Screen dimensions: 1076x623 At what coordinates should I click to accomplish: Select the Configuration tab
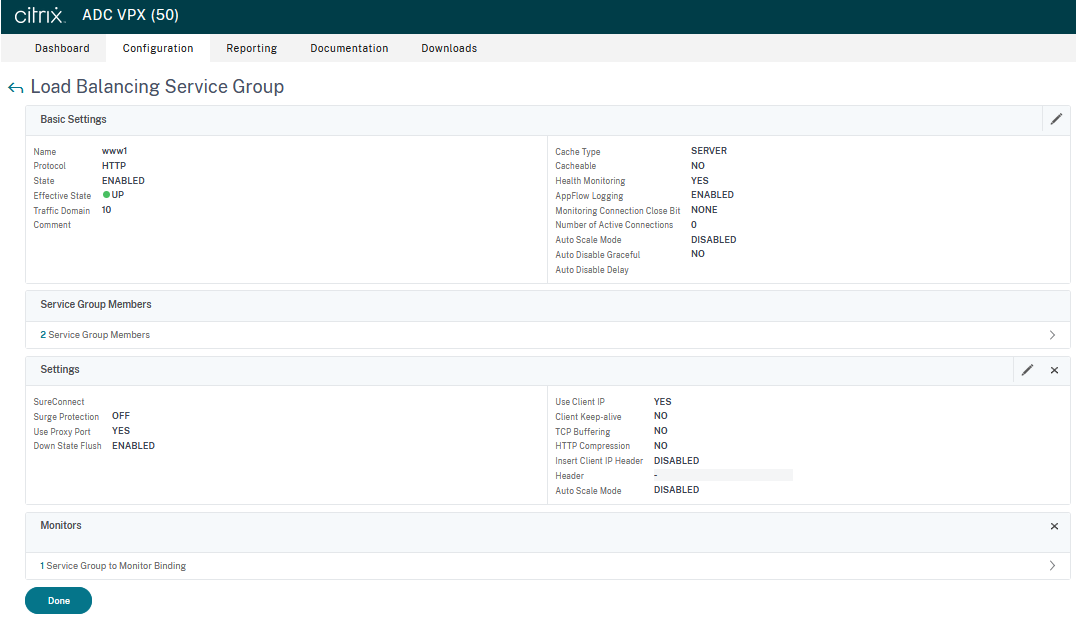pyautogui.click(x=158, y=48)
